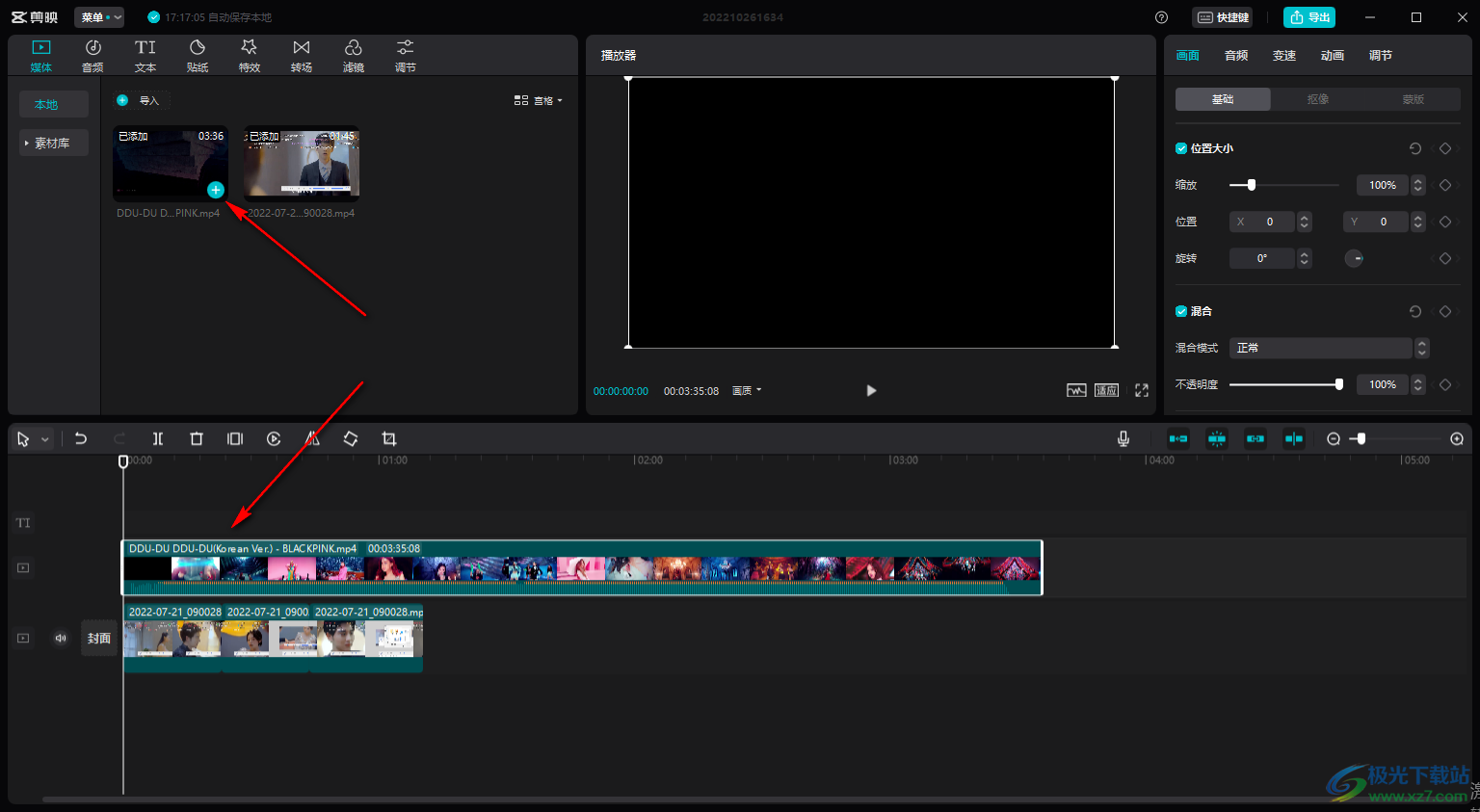Toggle main track magnet button
The width and height of the screenshot is (1480, 812).
(1178, 438)
